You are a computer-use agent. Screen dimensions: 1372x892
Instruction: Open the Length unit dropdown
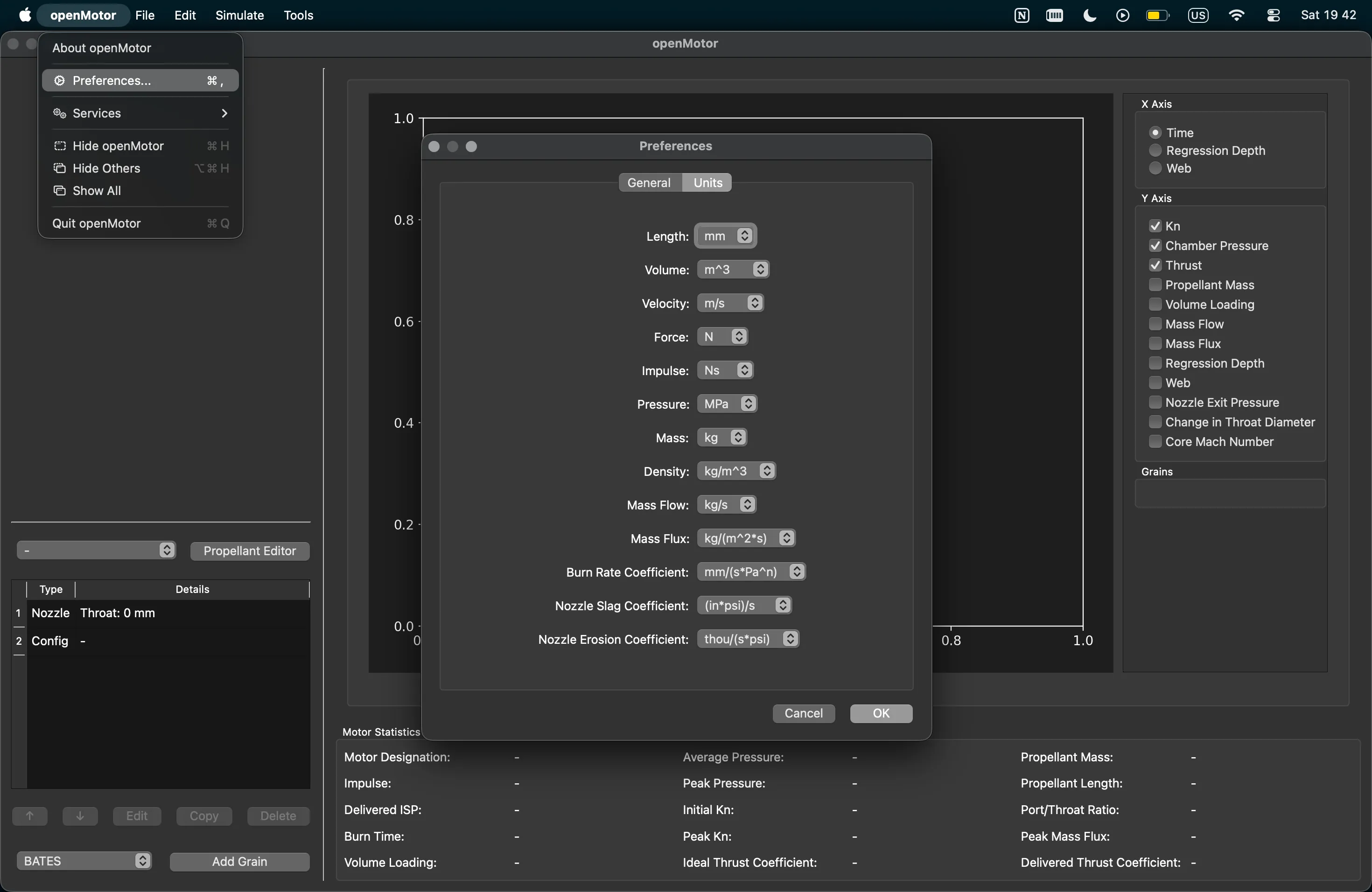(x=726, y=236)
